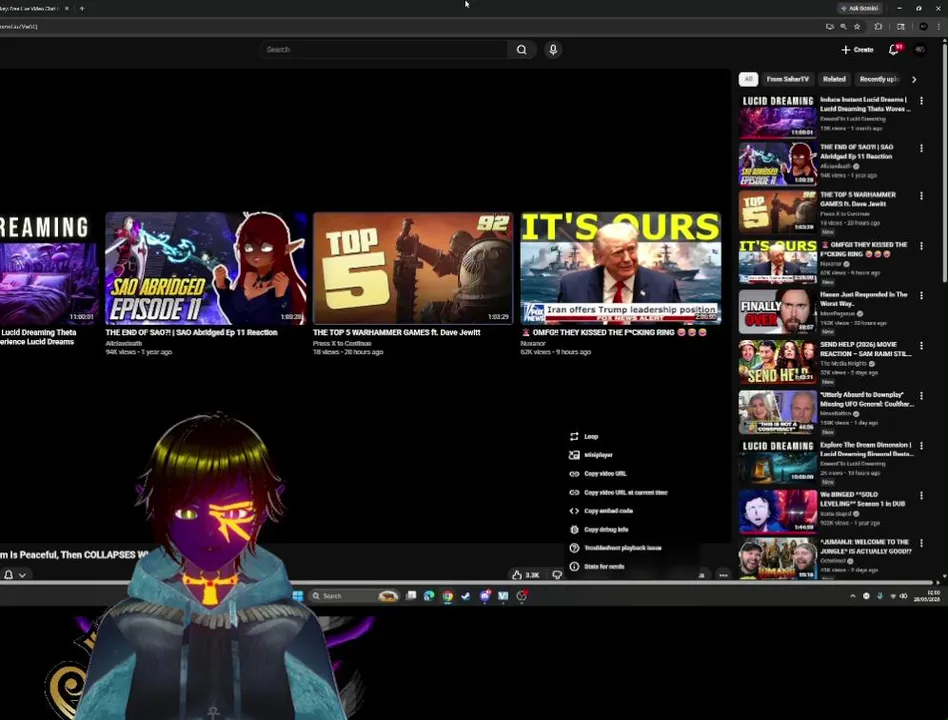Screen dimensions: 948x720
Task: Click volume icon in system tray
Action: pyautogui.click(x=903, y=596)
